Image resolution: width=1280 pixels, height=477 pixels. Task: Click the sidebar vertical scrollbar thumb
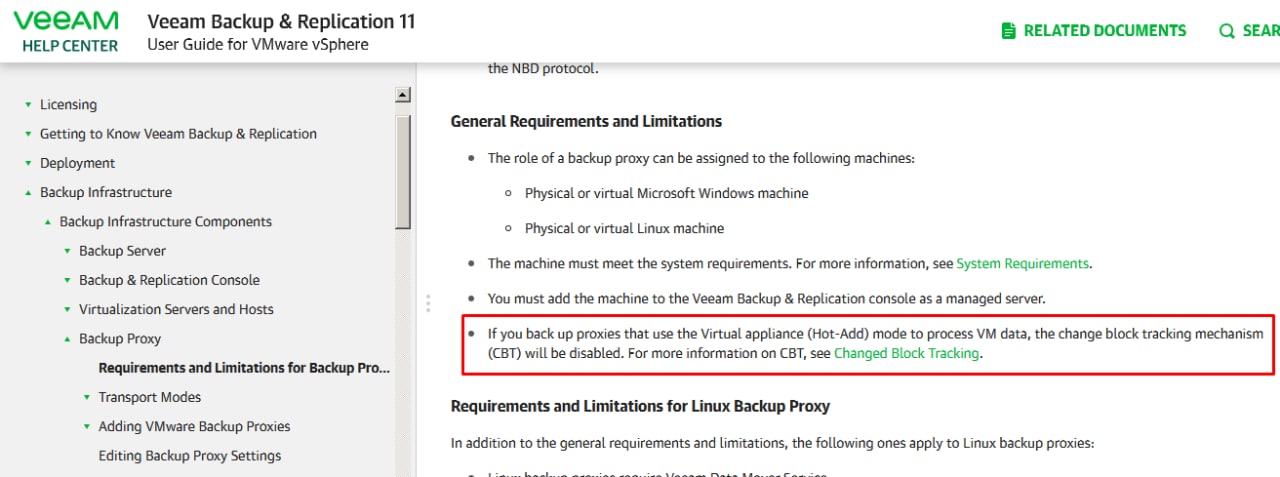[x=403, y=170]
